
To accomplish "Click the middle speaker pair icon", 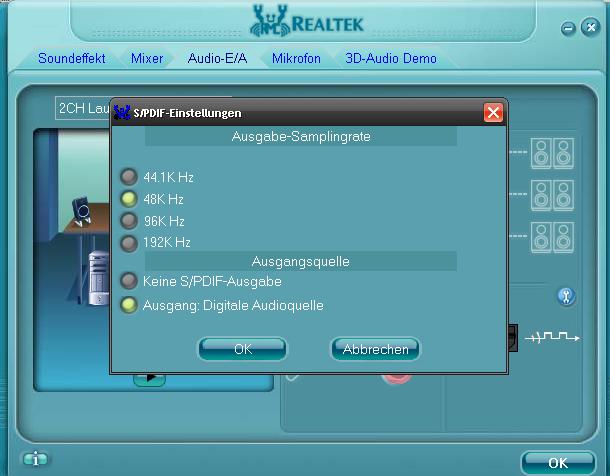I will point(552,196).
